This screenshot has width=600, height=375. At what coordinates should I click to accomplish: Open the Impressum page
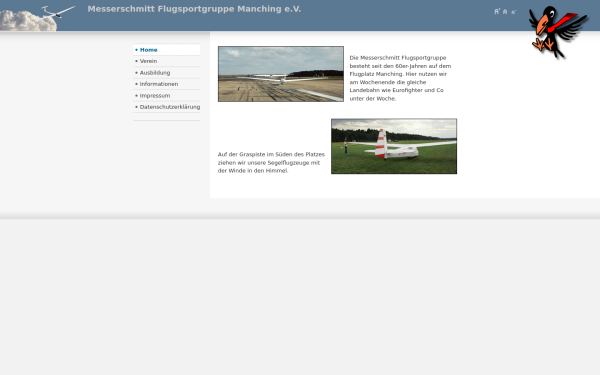(166, 96)
